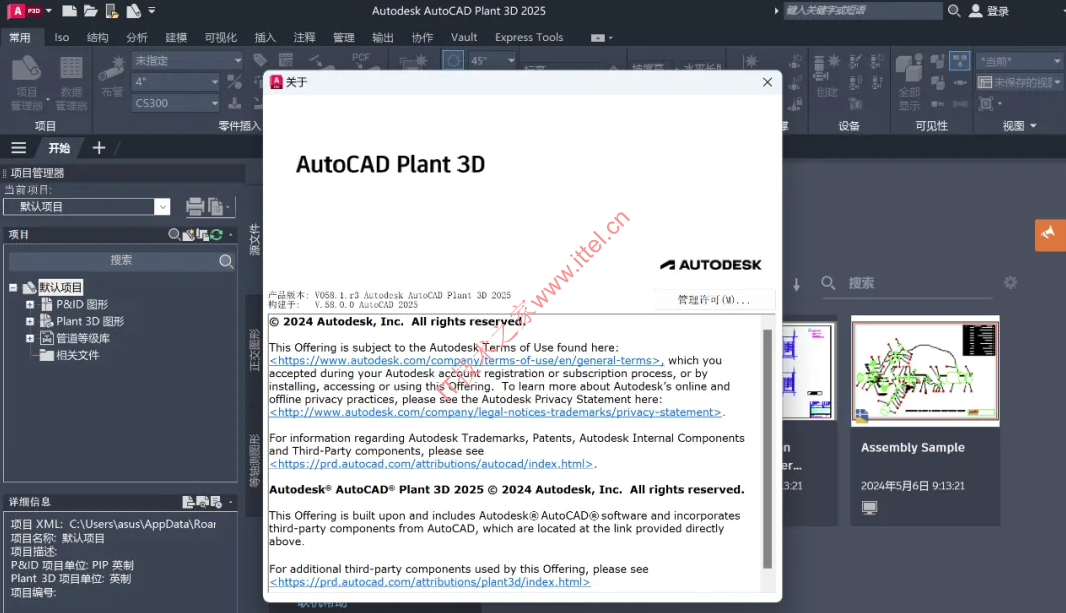Image resolution: width=1066 pixels, height=613 pixels.
Task: Select the 相关文件 tree item
Action: coord(78,355)
